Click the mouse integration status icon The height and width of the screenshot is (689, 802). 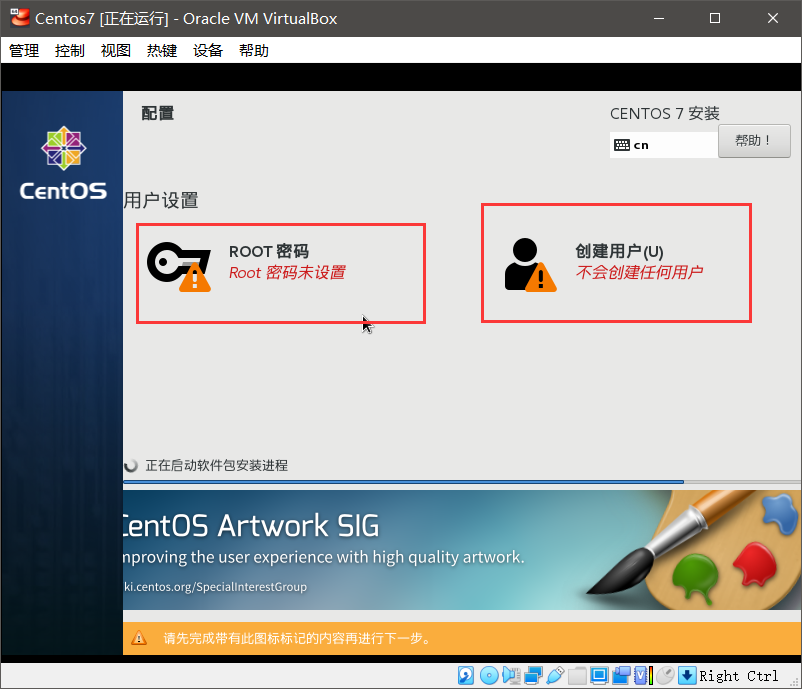pyautogui.click(x=663, y=675)
